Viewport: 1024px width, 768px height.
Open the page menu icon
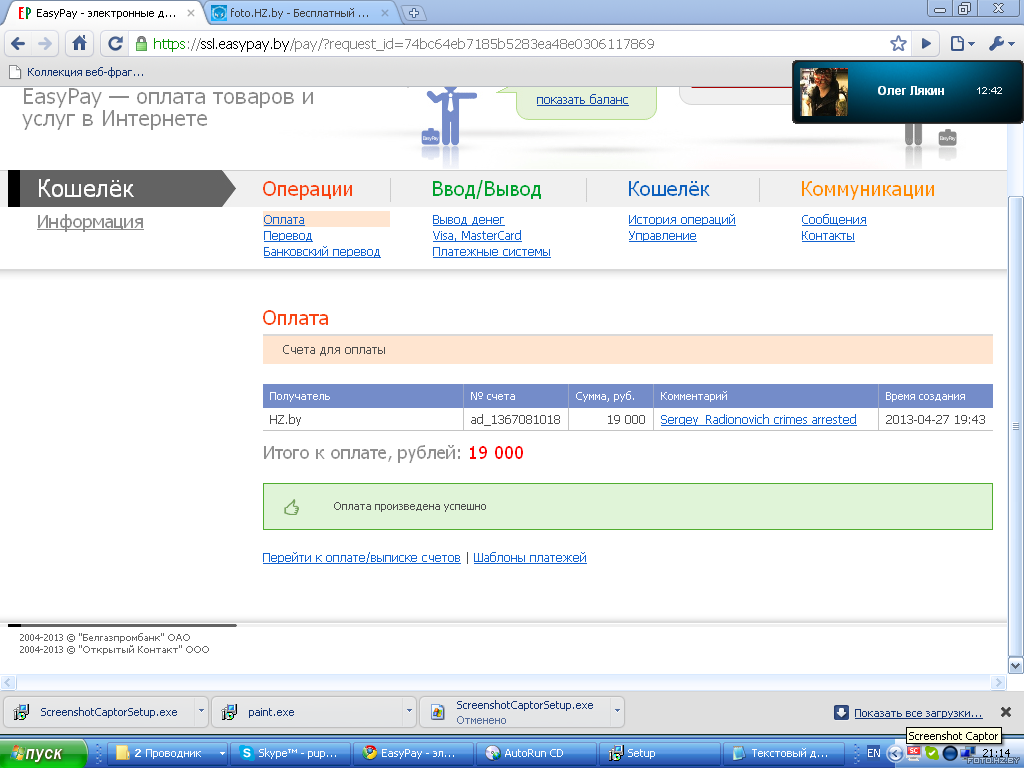[x=962, y=44]
